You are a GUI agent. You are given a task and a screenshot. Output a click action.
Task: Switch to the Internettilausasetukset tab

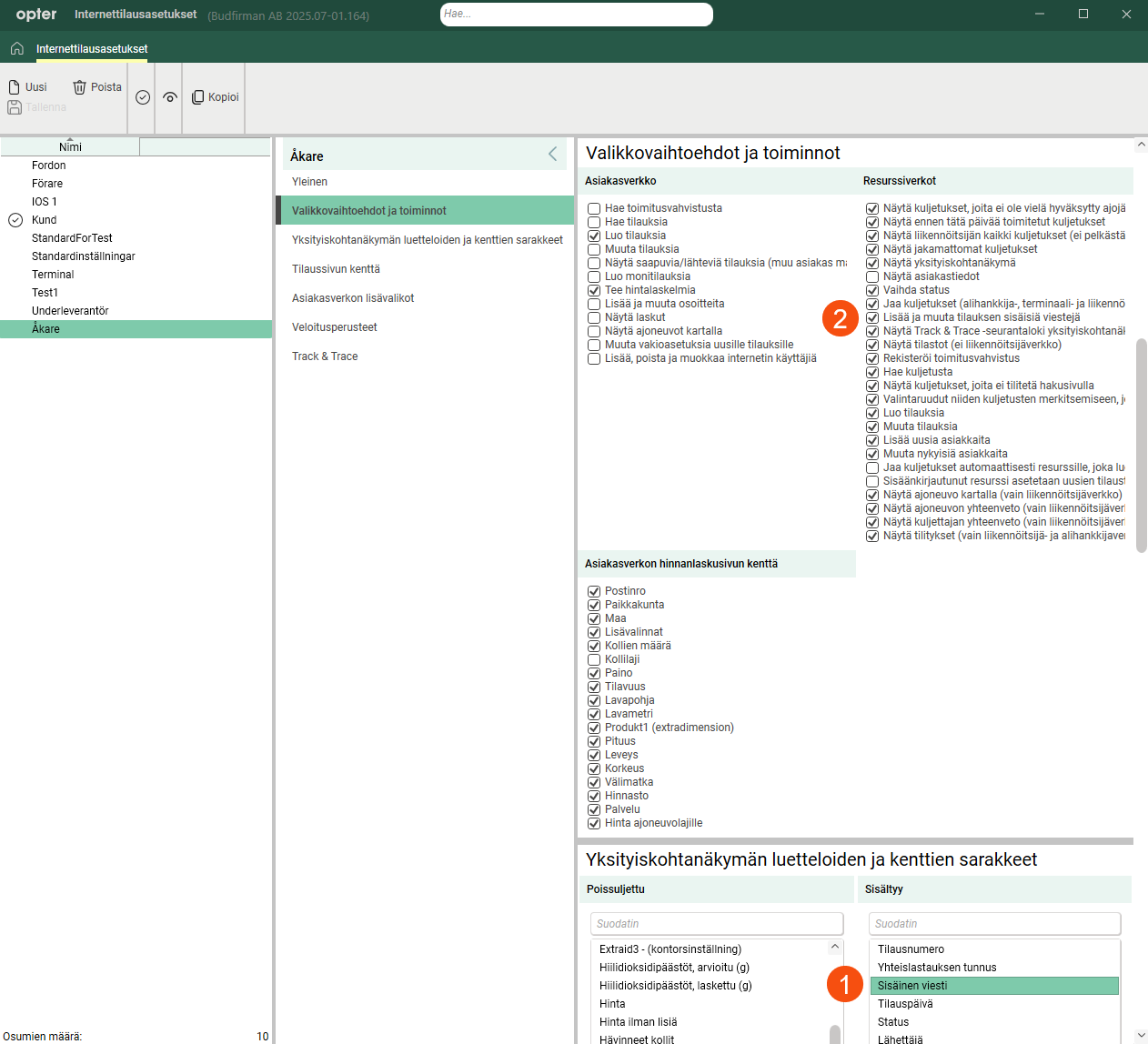pos(92,49)
